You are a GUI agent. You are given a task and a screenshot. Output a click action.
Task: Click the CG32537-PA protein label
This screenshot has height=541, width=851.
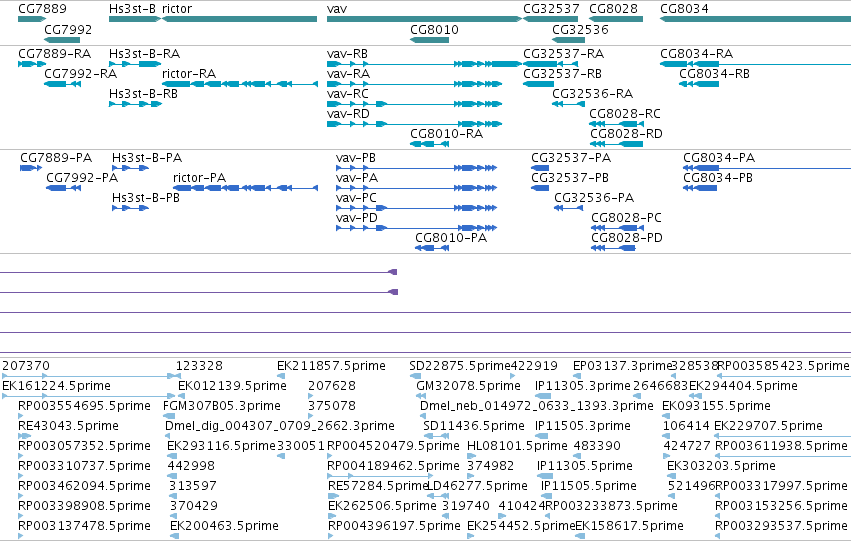(x=571, y=158)
